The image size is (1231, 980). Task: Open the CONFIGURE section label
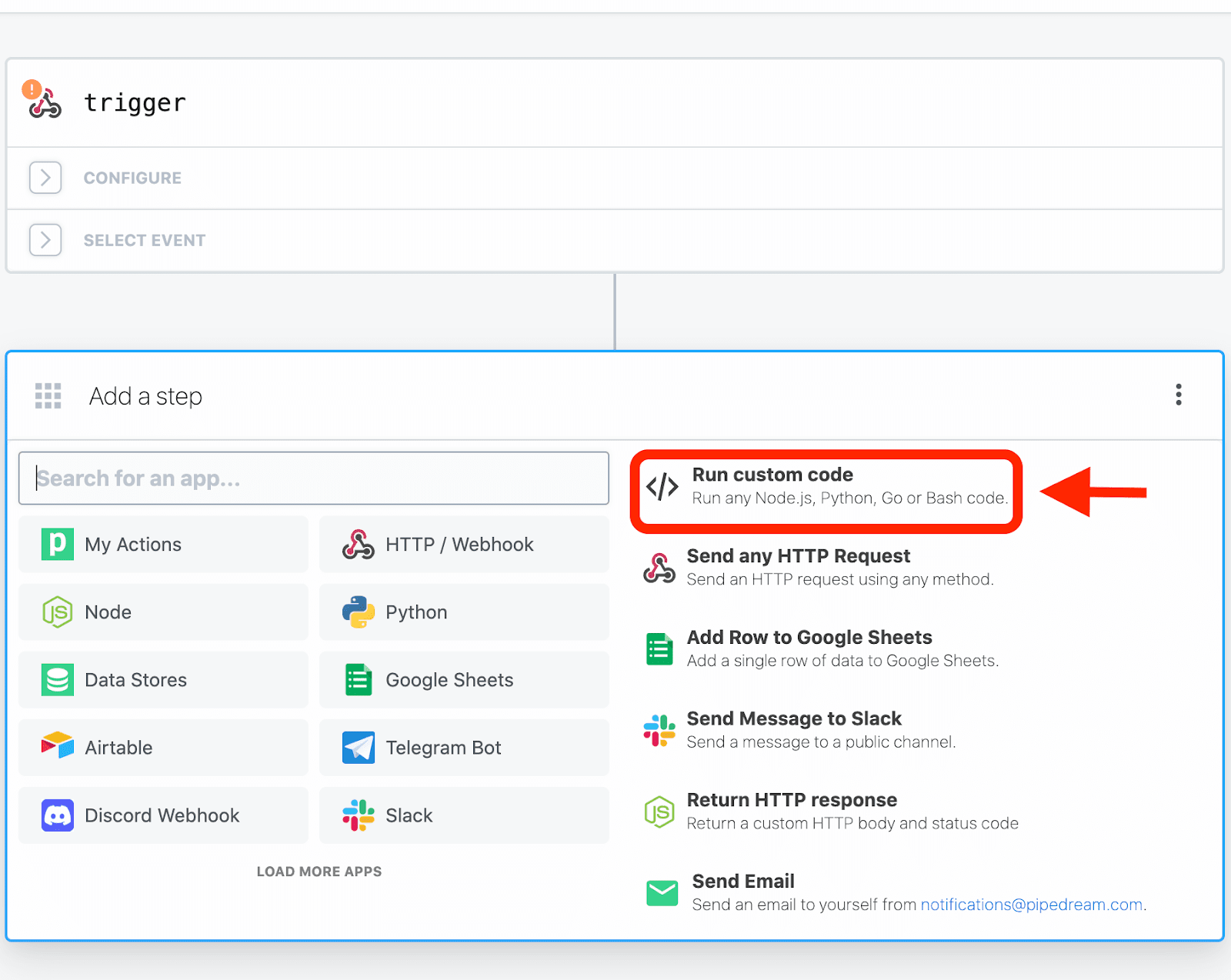(132, 178)
